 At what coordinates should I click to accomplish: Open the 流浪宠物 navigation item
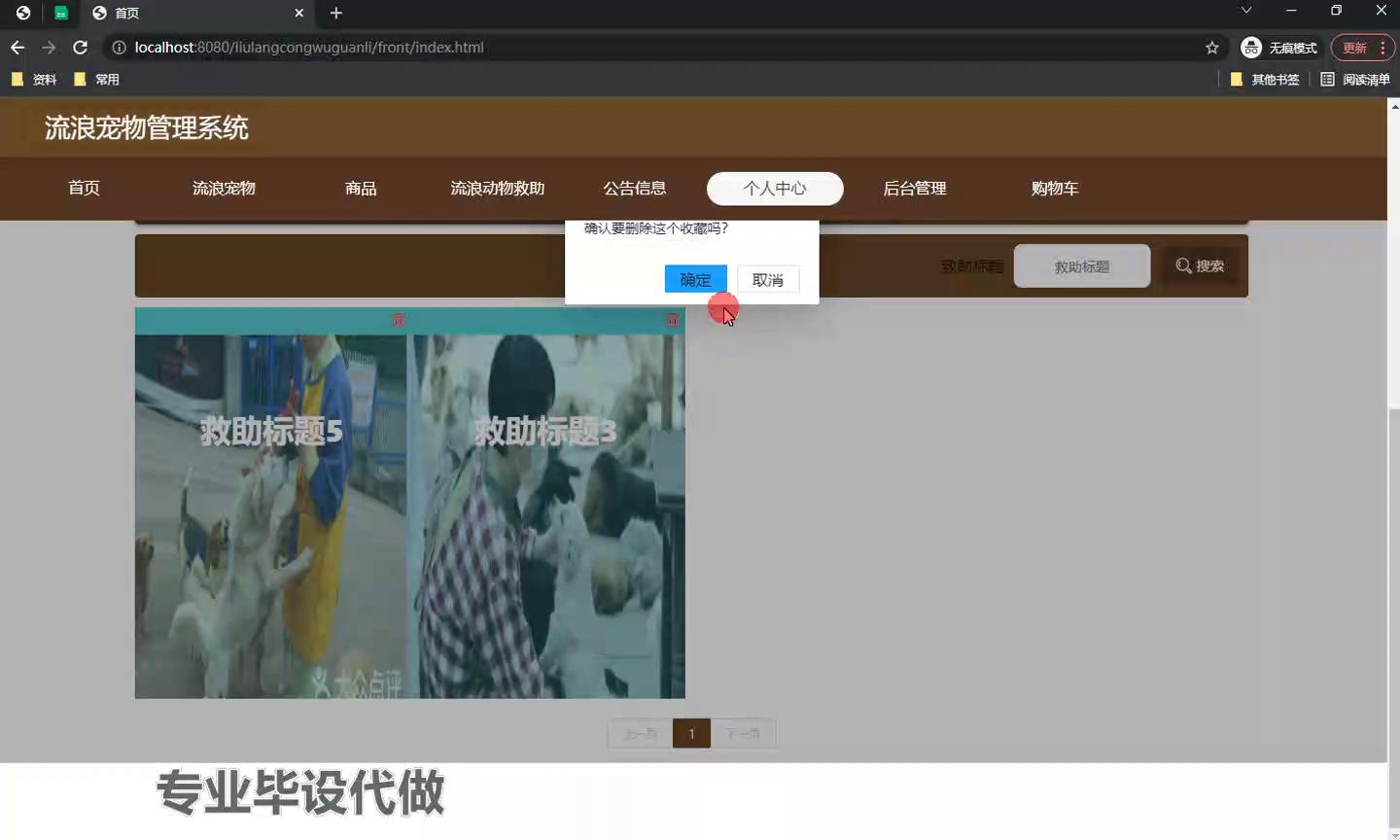(224, 189)
